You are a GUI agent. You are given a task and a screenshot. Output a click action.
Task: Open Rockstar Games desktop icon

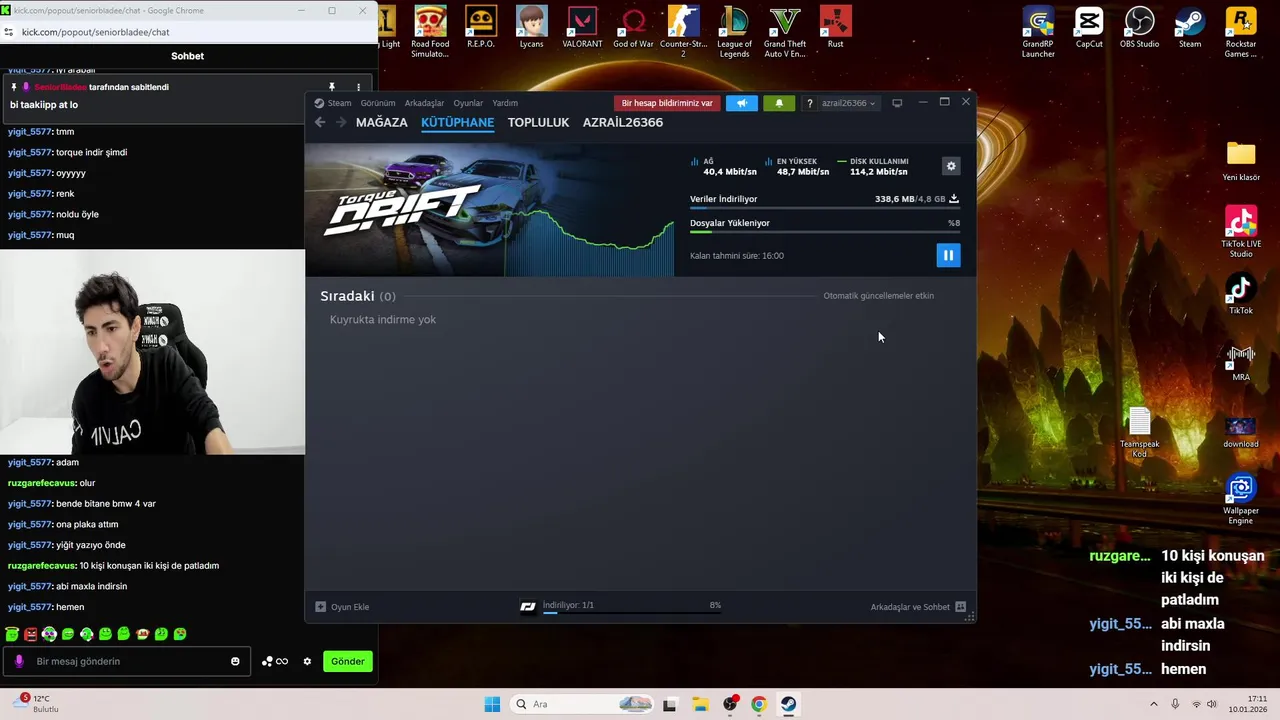click(x=1241, y=30)
